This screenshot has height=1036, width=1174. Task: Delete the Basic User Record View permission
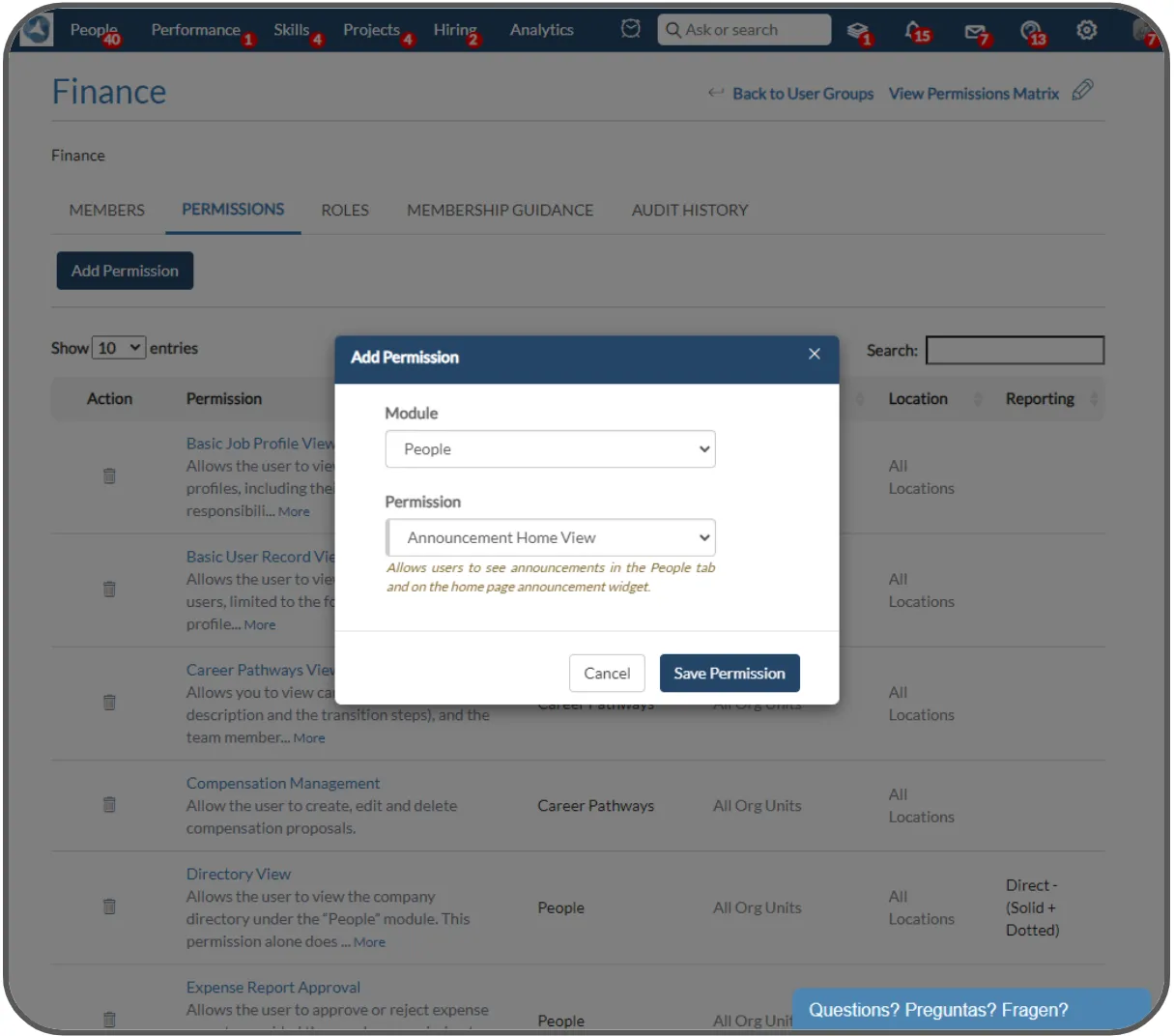tap(109, 589)
